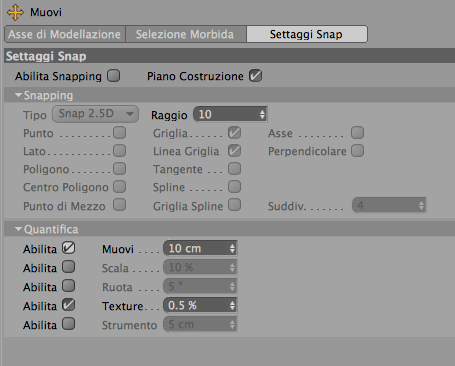
Task: Collapse the Snapping section triangle
Action: click(18, 95)
